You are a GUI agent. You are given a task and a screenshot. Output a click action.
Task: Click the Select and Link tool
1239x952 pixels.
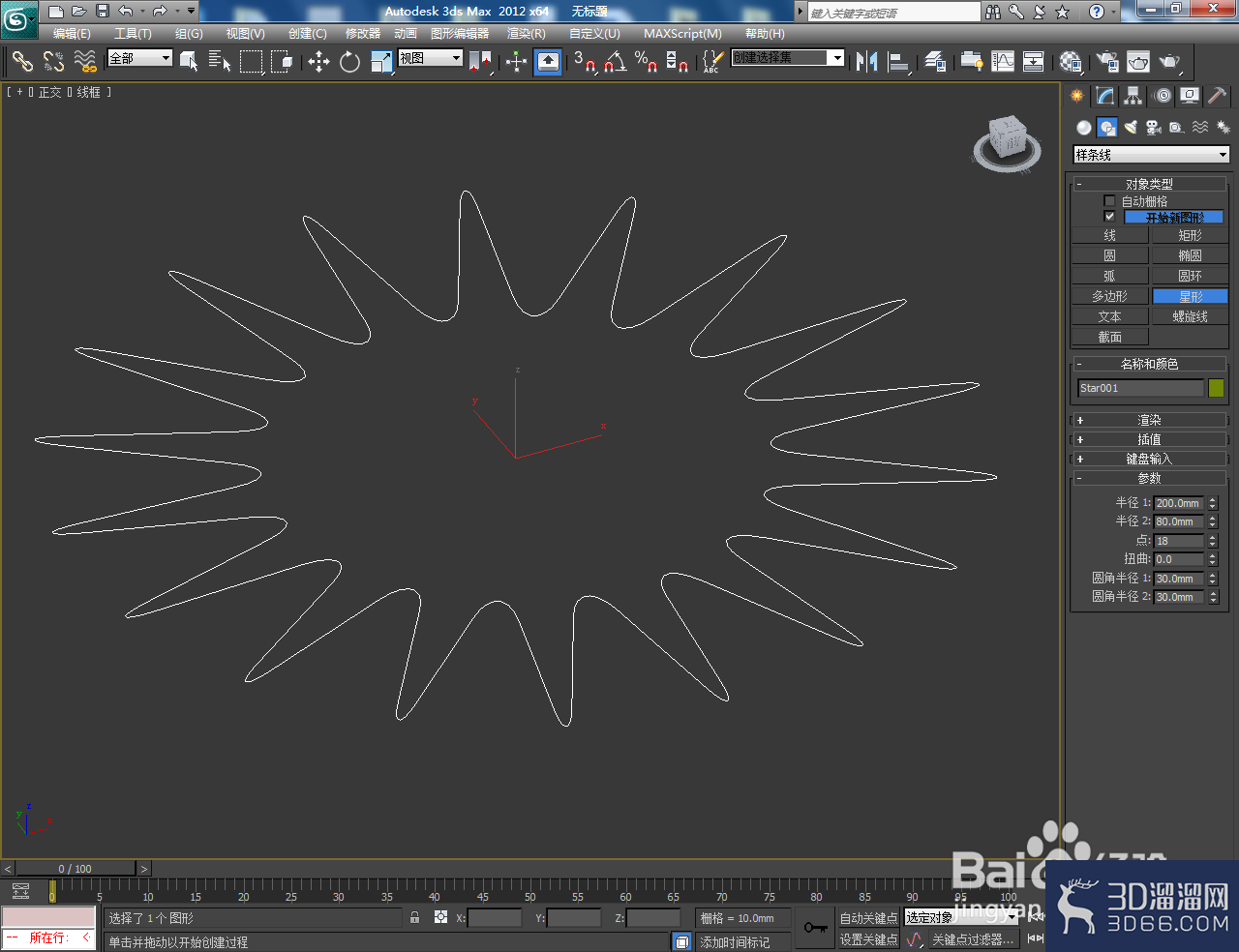coord(22,62)
